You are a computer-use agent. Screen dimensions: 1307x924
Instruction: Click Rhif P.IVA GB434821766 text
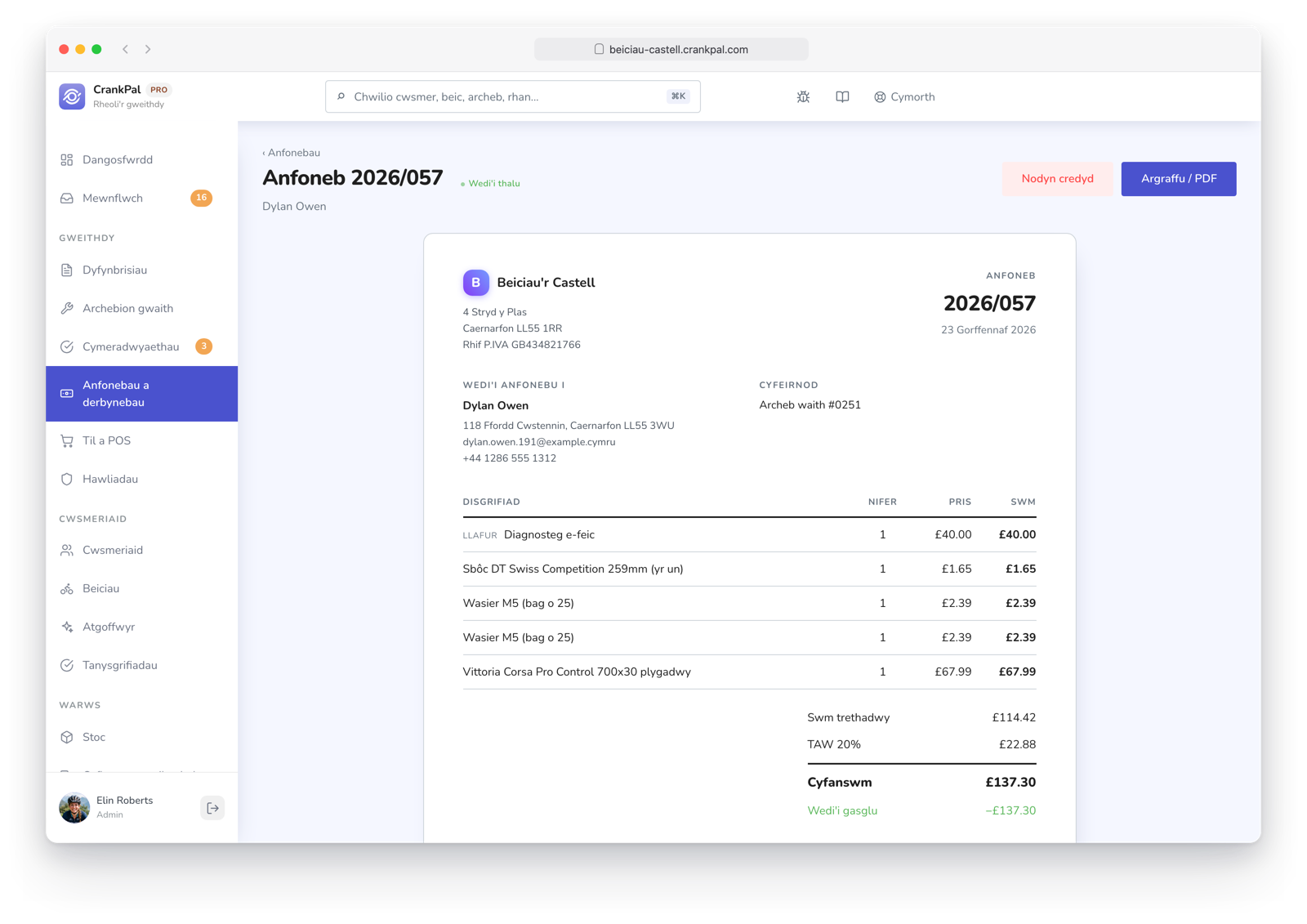[522, 345]
